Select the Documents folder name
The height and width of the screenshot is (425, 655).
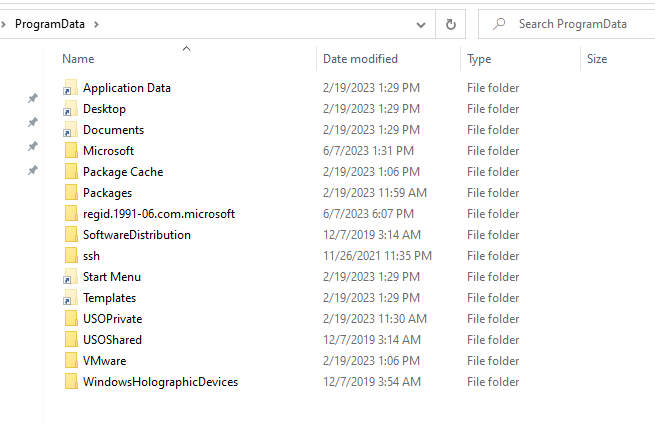tap(113, 130)
